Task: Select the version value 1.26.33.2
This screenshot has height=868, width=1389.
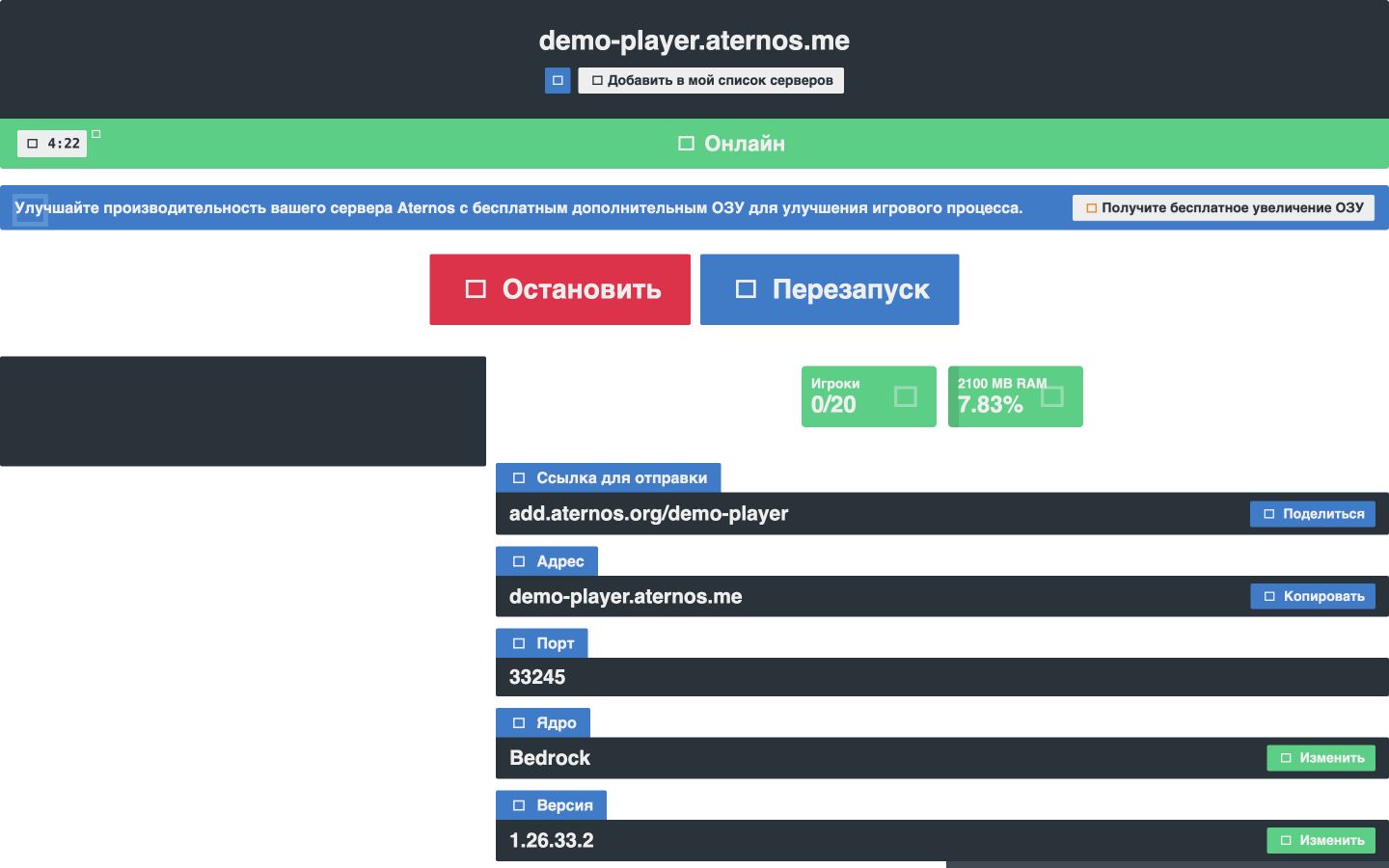Action: (x=552, y=840)
